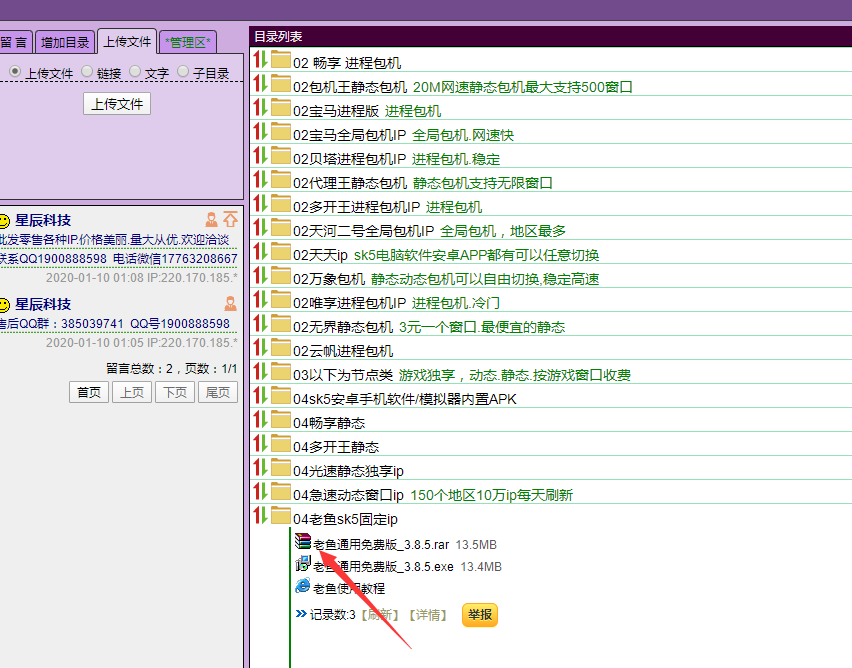Click the folder icon of 02宝马进程版
This screenshot has width=852, height=668.
pos(280,110)
